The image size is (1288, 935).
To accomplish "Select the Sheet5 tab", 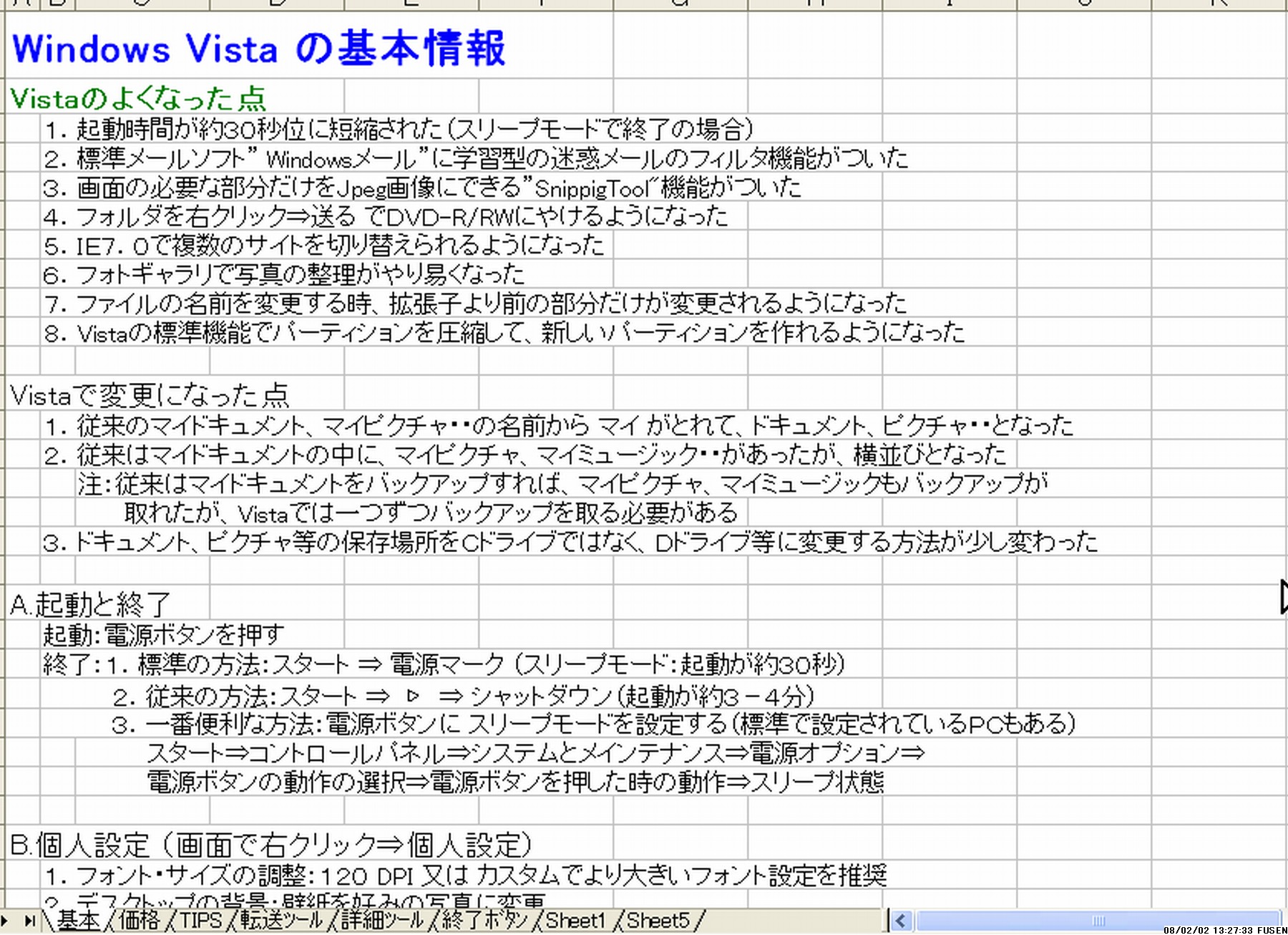I will point(658,921).
